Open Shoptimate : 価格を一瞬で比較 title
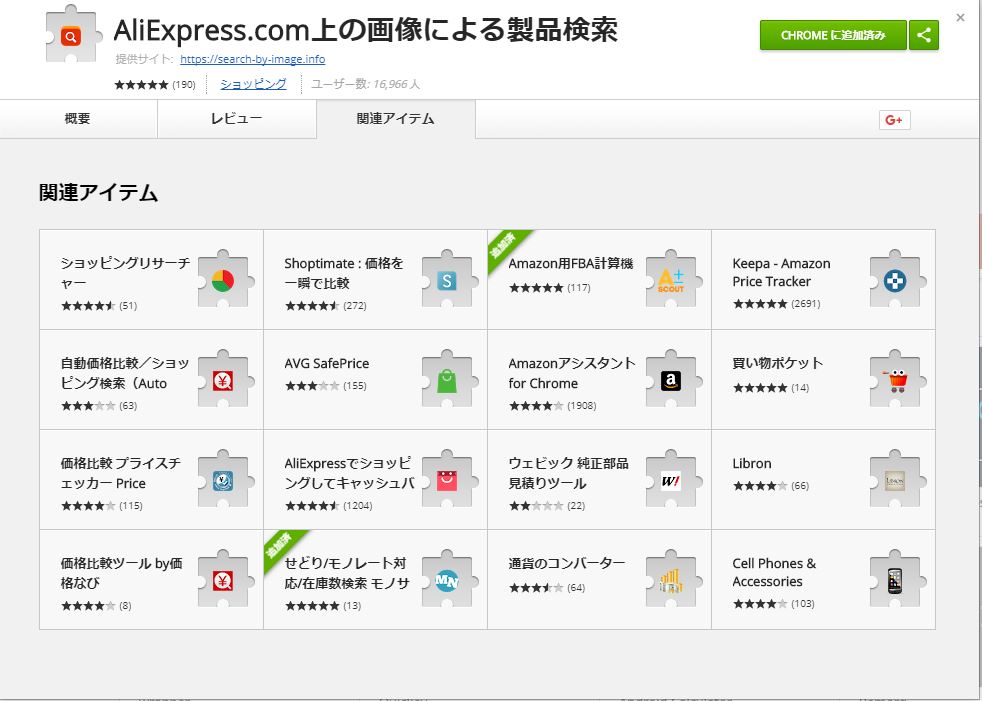Viewport: 982px width, 701px height. (x=344, y=273)
